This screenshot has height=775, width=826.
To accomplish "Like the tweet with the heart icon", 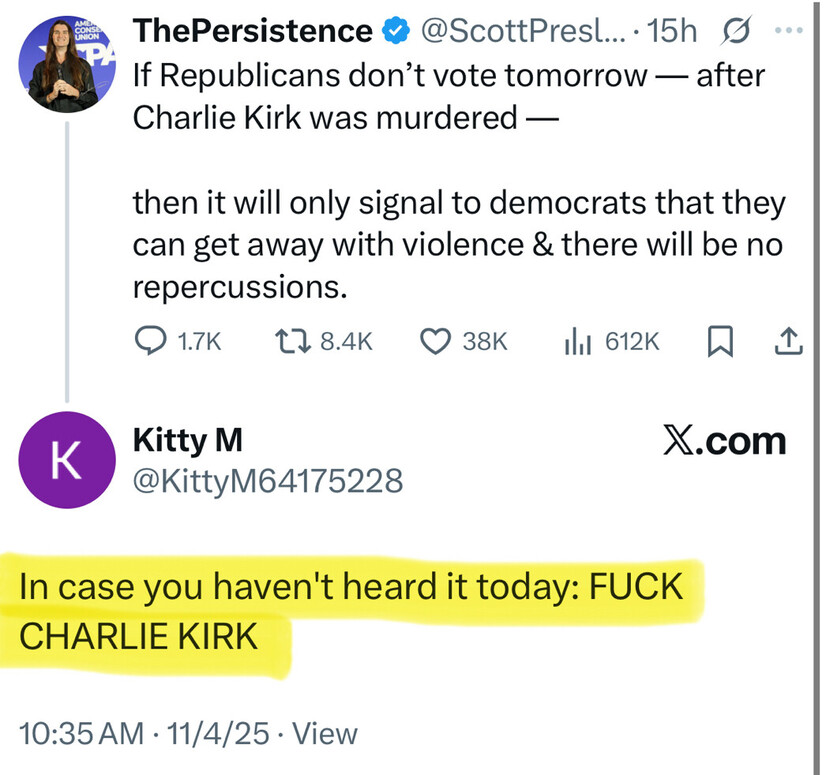I will coord(434,342).
